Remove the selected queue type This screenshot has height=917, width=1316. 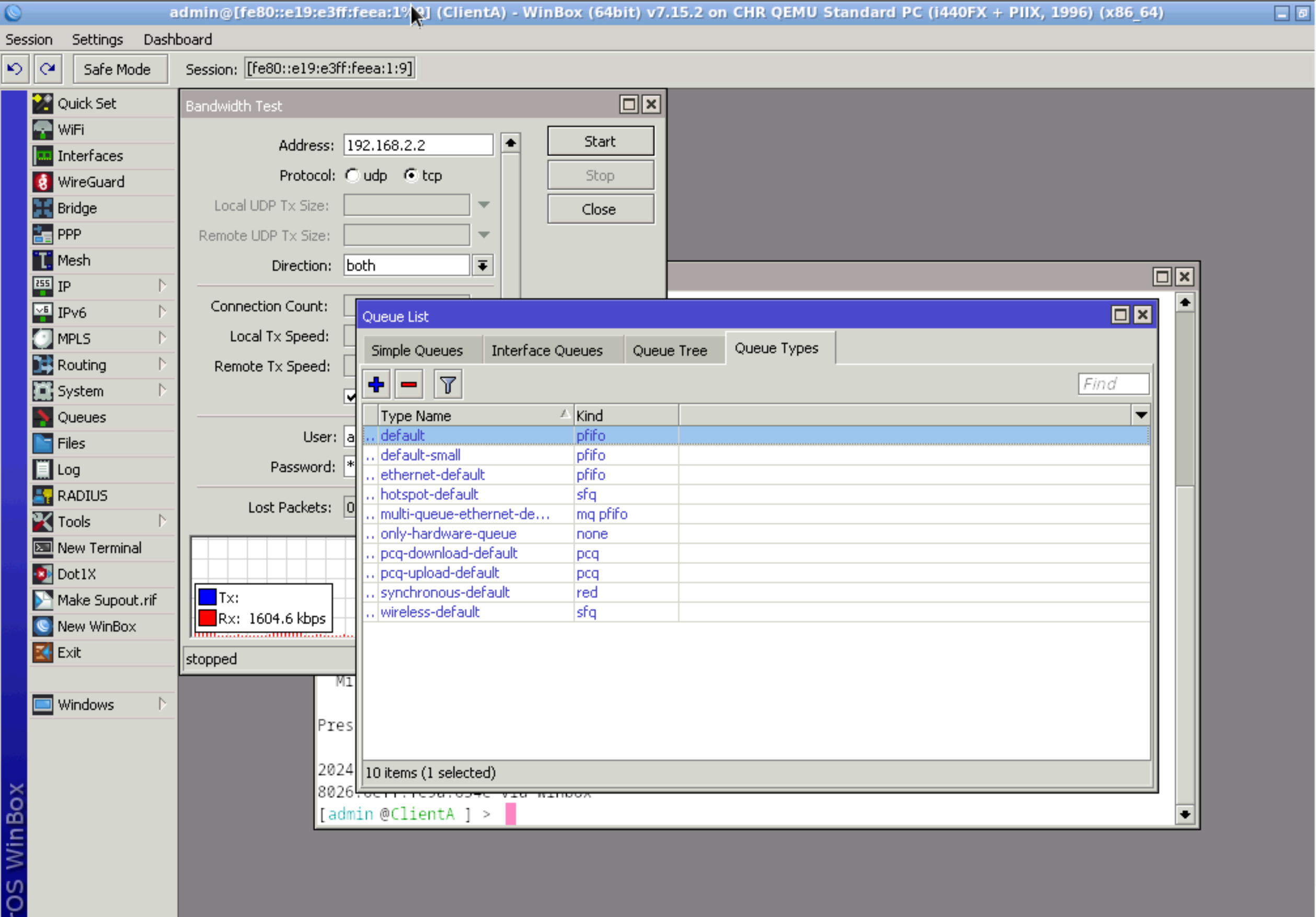pos(409,384)
